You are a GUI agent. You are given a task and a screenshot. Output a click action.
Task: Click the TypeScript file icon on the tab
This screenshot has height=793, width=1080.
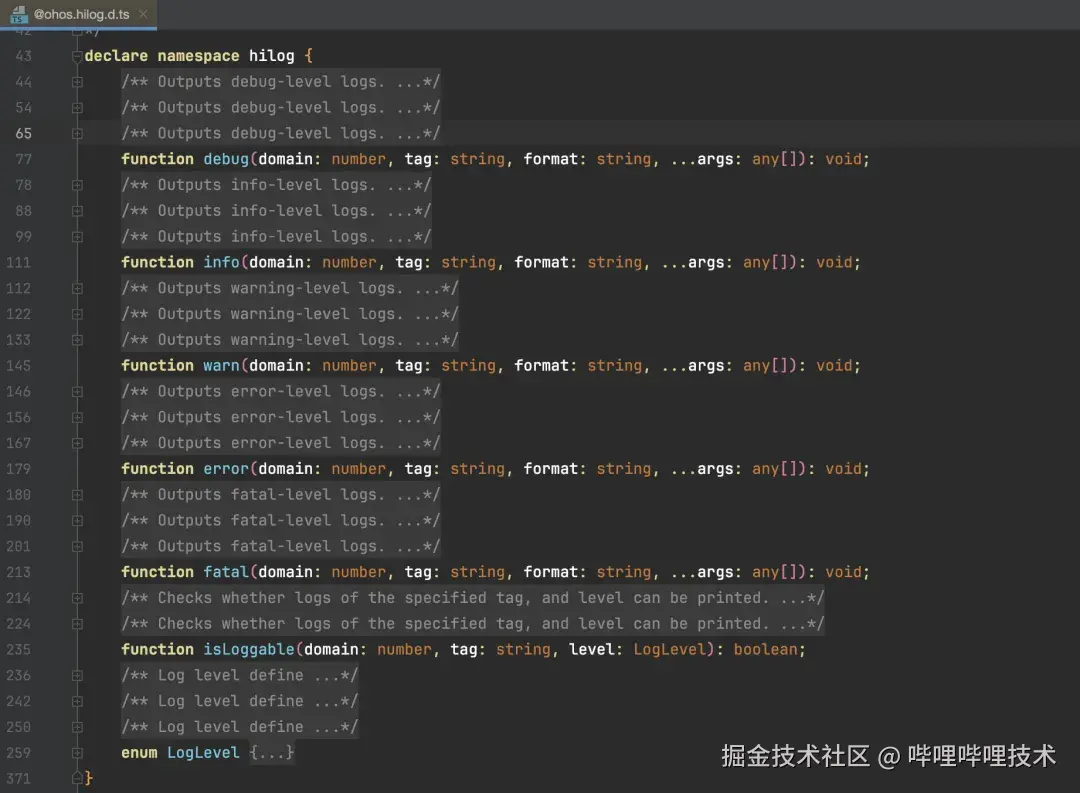coord(19,14)
